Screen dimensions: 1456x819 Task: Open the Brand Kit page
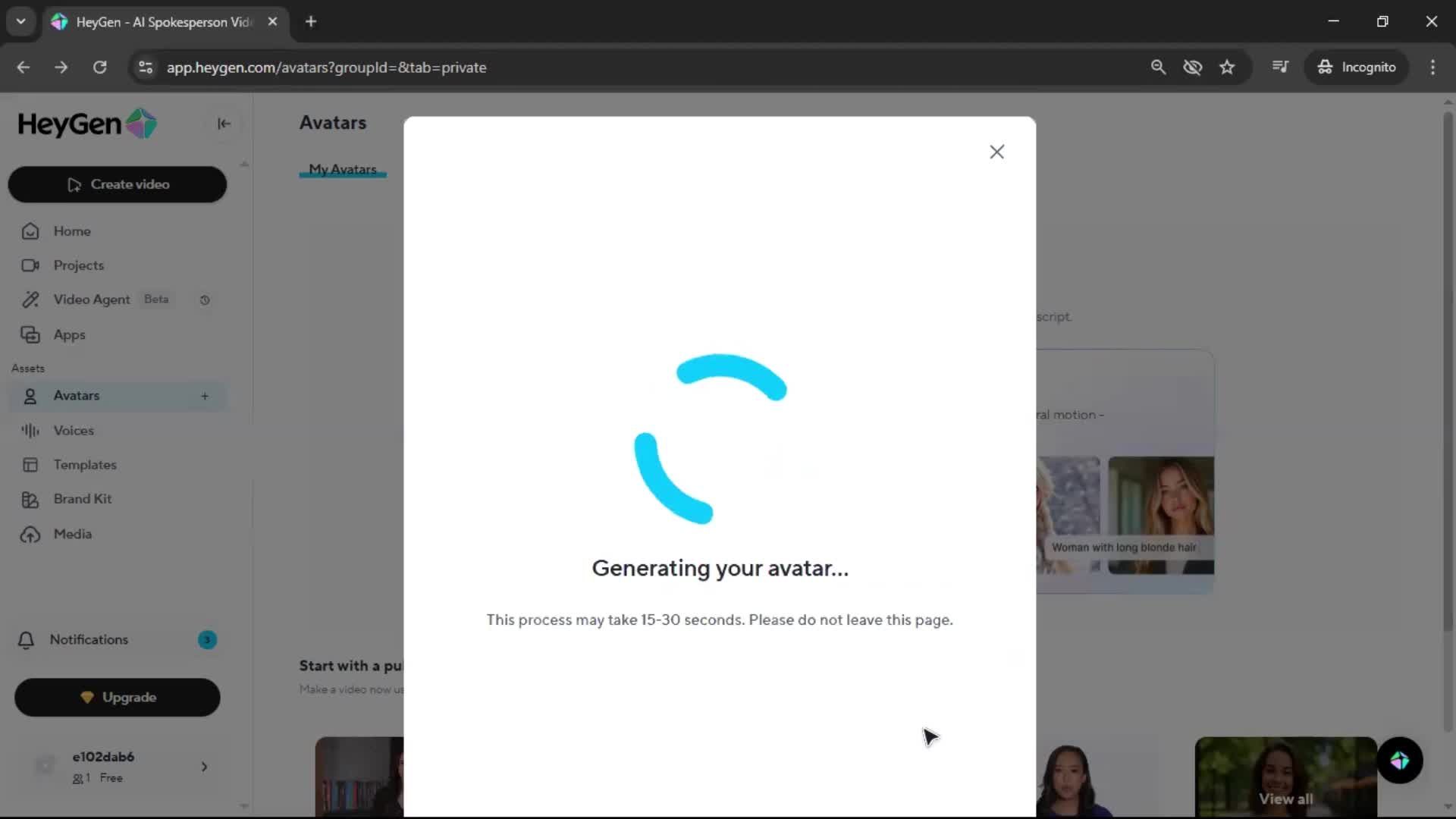pos(82,499)
